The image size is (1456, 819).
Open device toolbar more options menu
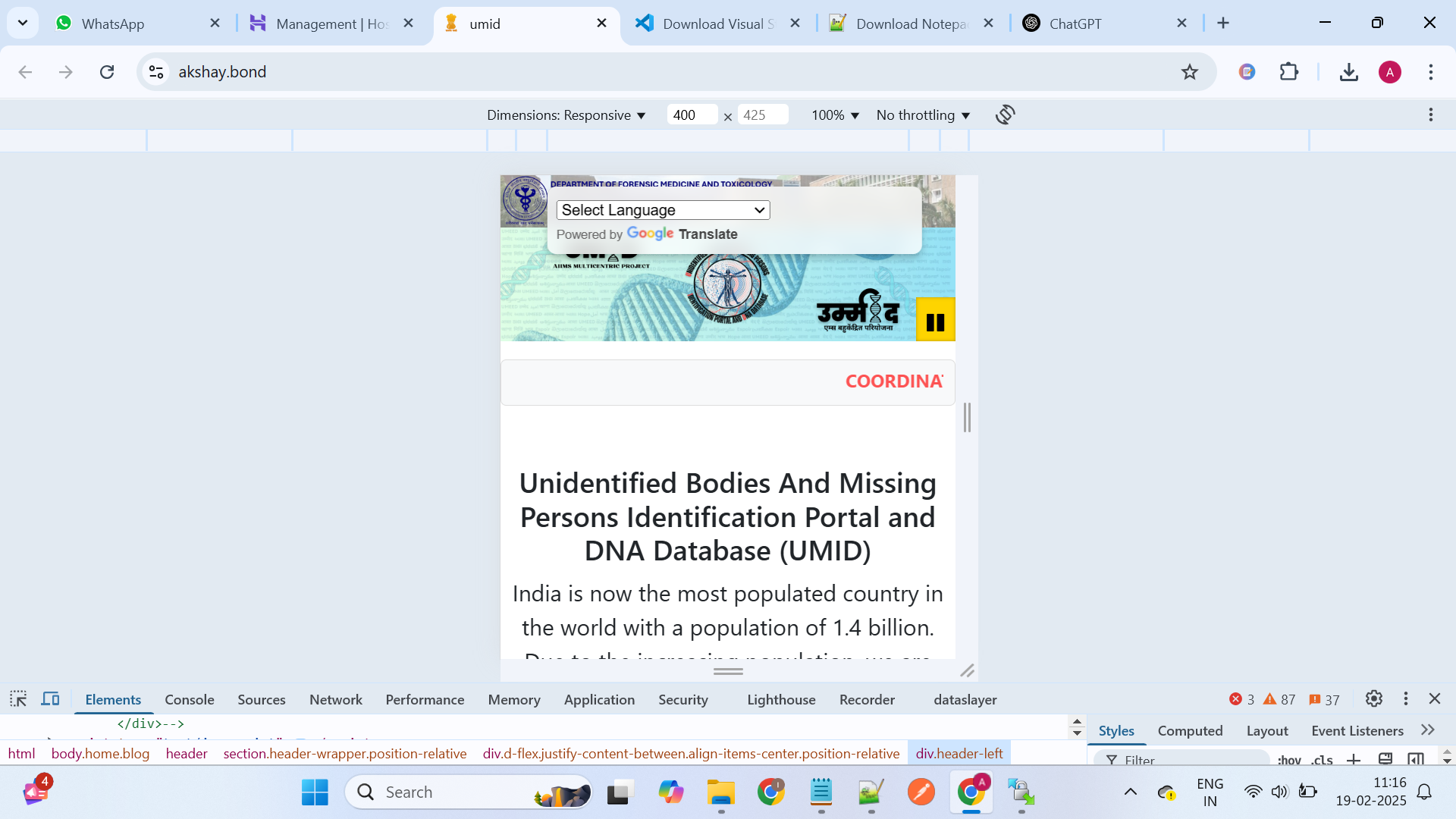pyautogui.click(x=1430, y=115)
